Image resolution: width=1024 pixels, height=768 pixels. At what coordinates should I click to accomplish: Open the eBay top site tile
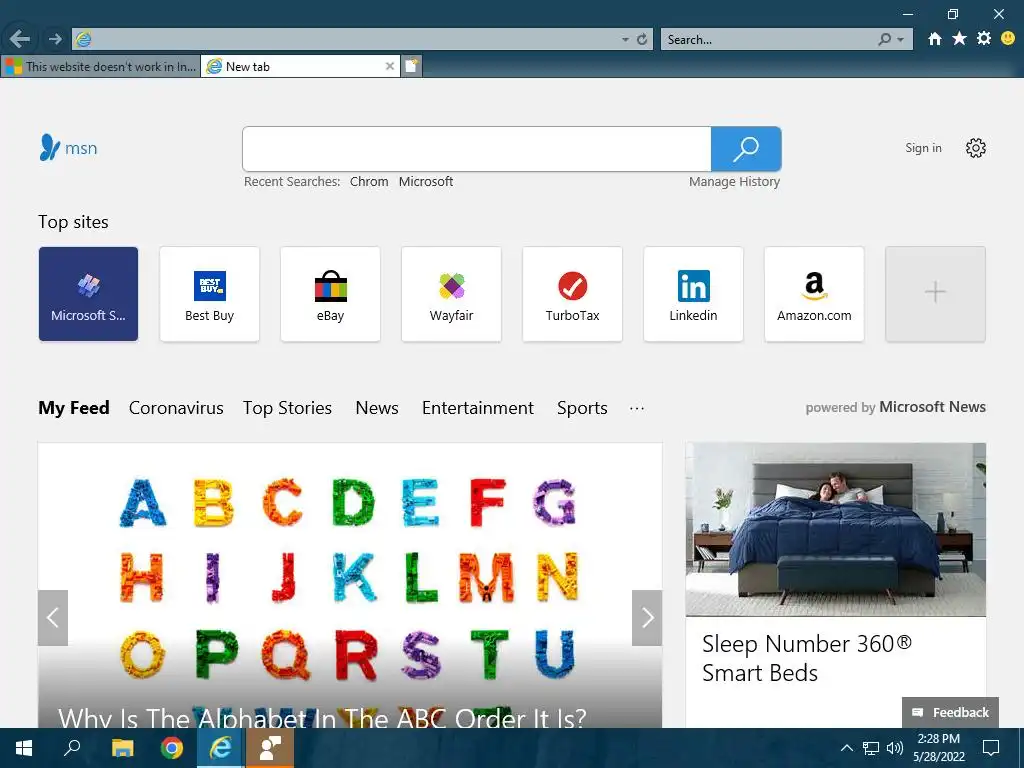pos(330,294)
